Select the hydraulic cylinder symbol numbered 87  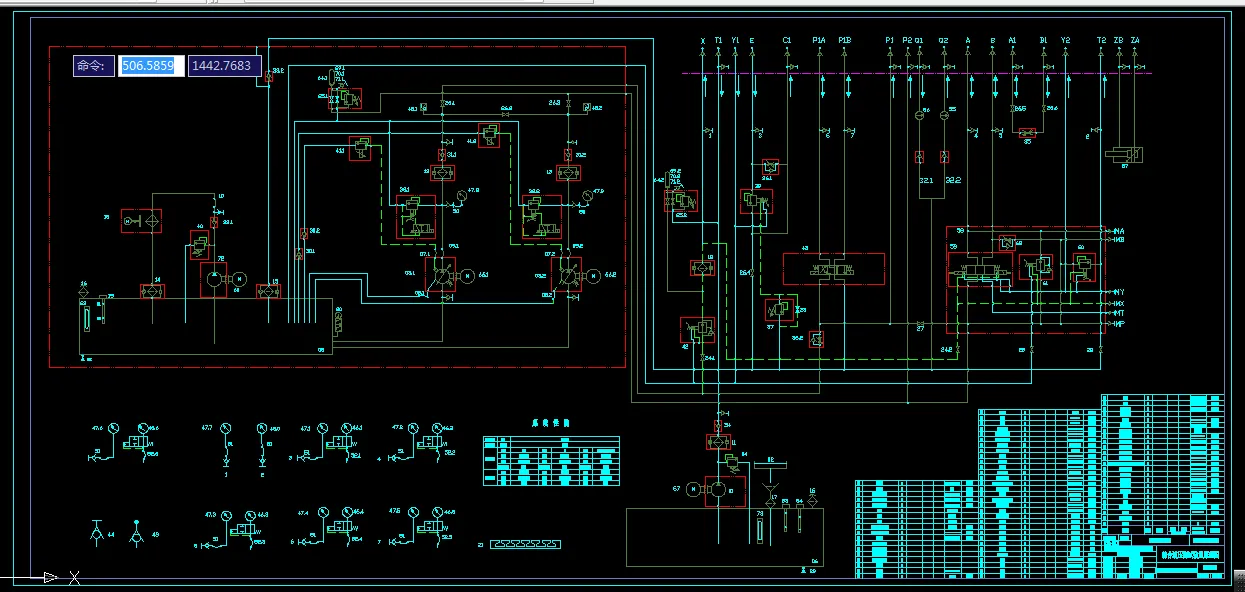pyautogui.click(x=1124, y=154)
